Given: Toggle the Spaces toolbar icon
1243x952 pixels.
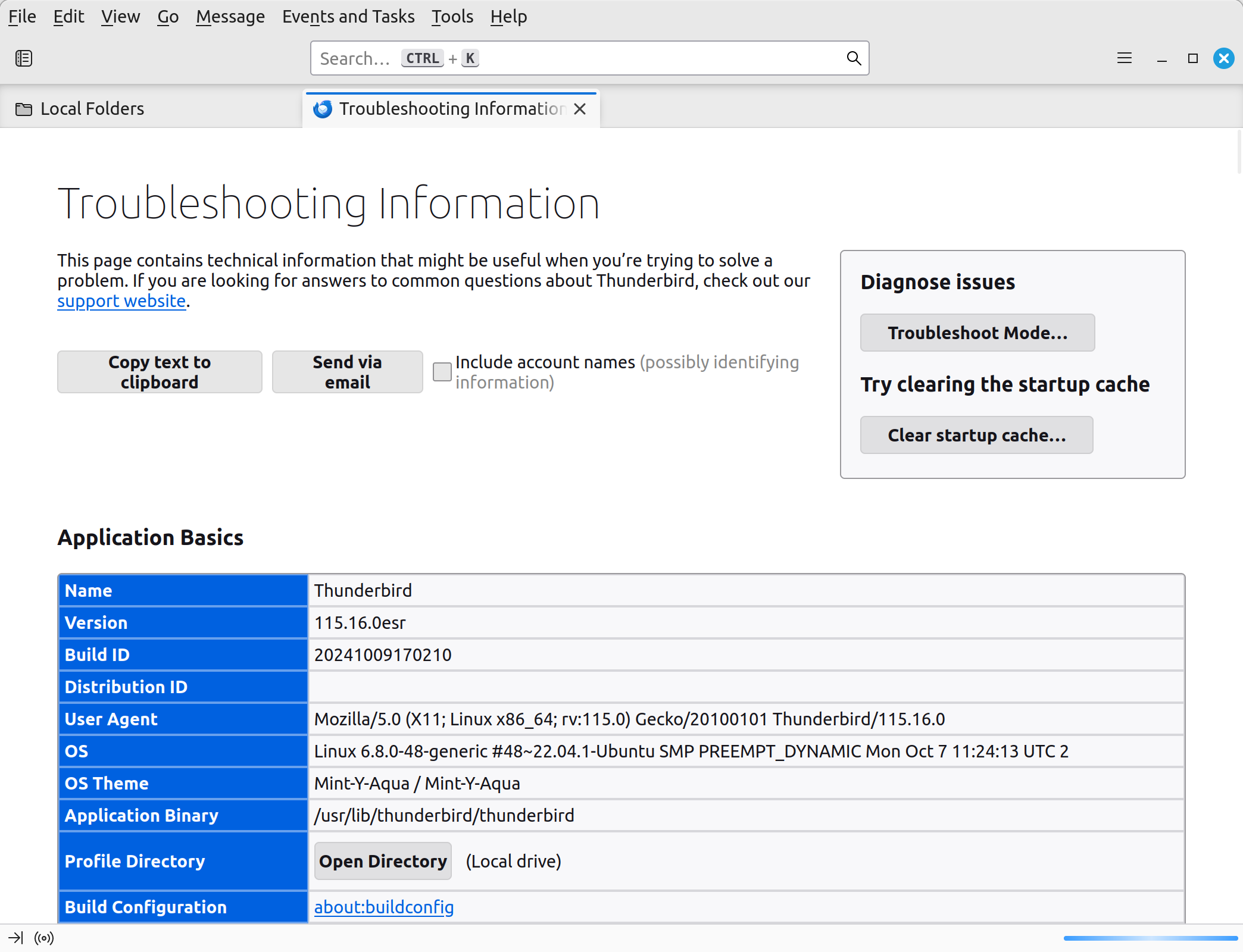Looking at the screenshot, I should click(24, 58).
